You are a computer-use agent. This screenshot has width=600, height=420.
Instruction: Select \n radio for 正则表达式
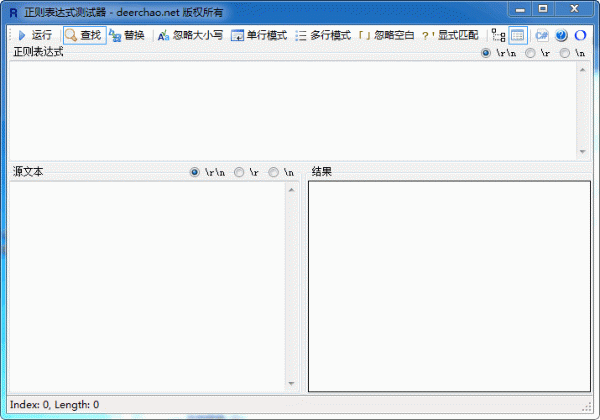565,52
